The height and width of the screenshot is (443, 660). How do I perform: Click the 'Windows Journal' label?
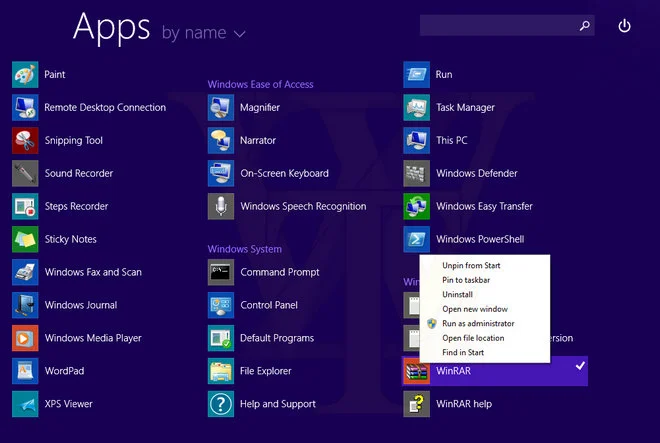tap(81, 305)
